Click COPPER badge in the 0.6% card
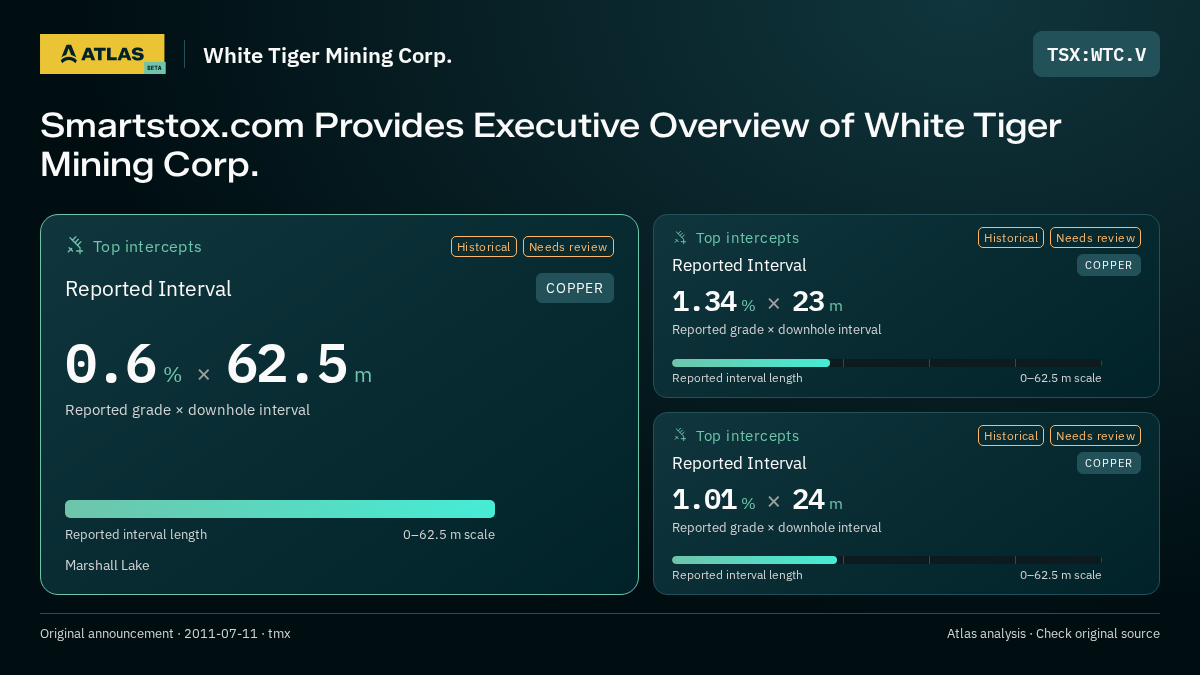 click(x=575, y=288)
